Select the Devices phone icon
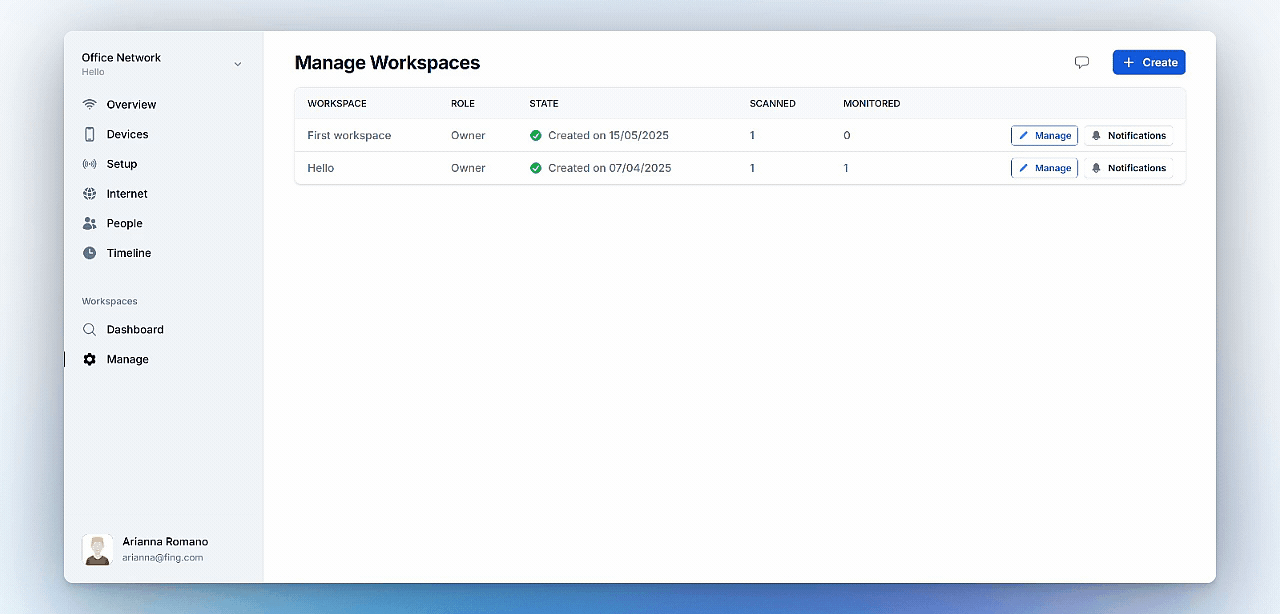The width and height of the screenshot is (1280, 614). coord(89,134)
